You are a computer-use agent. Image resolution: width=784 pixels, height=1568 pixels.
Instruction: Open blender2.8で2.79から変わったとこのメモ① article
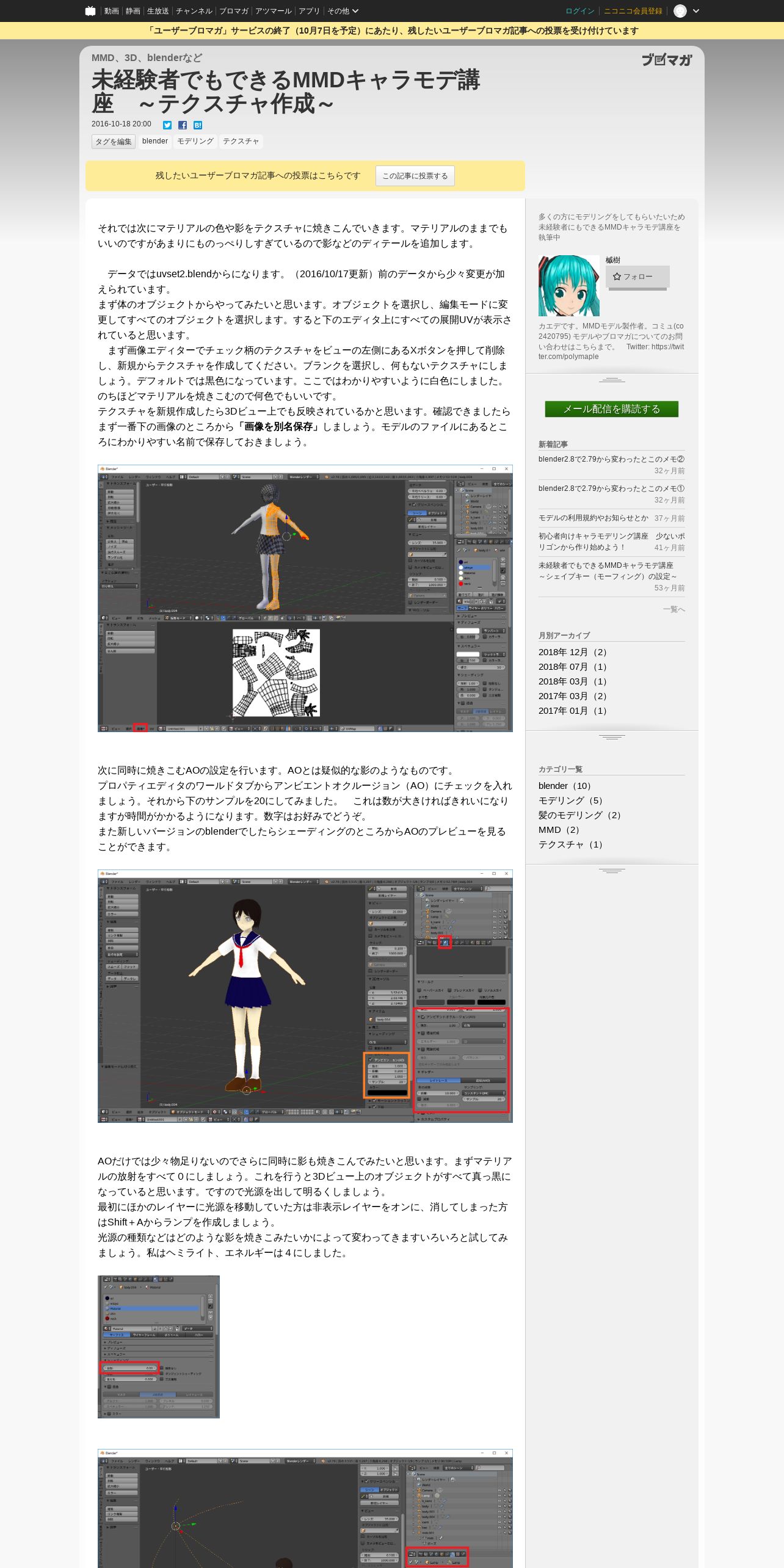click(x=611, y=488)
